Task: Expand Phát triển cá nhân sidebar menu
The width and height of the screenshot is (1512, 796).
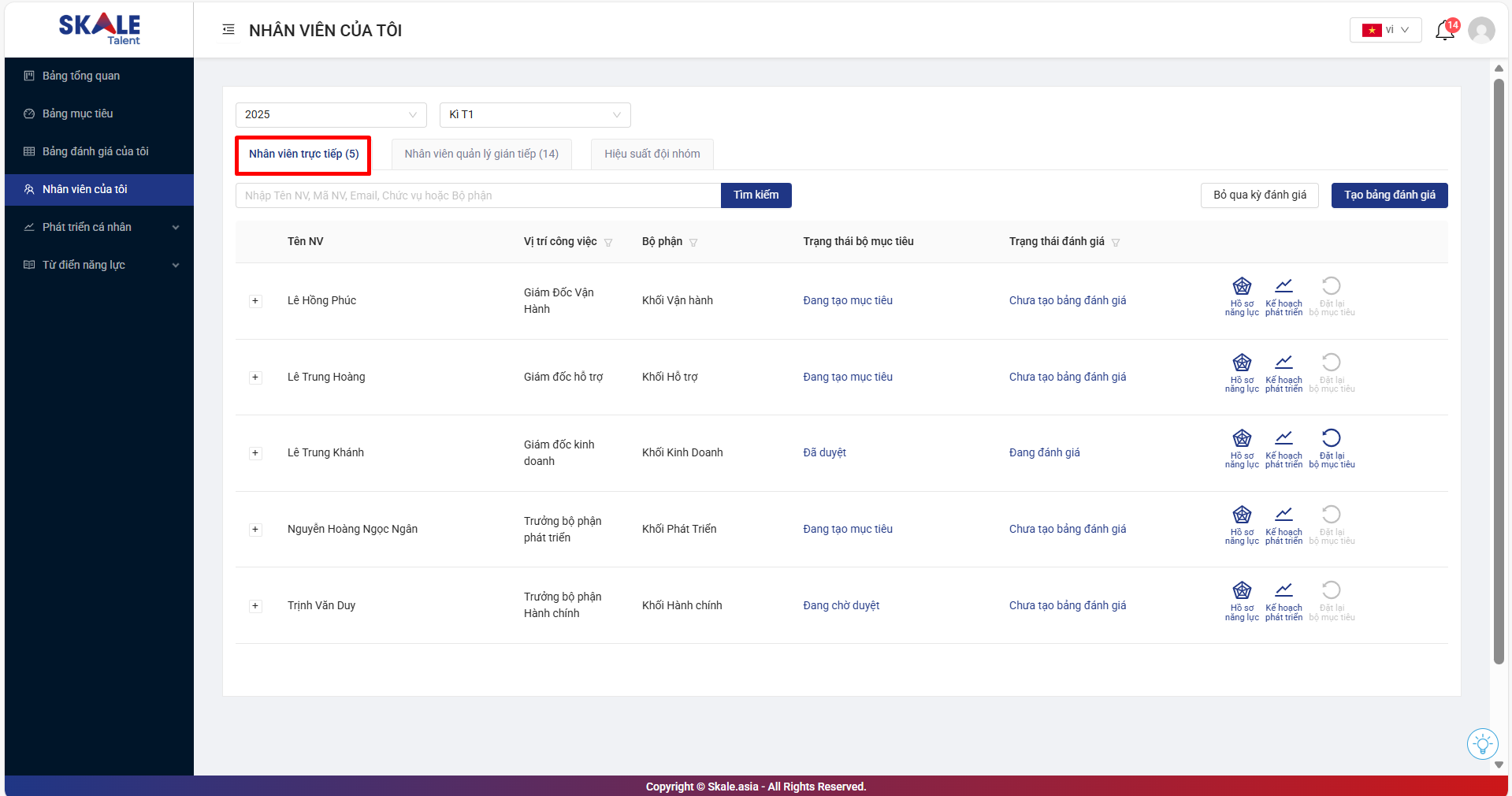Action: click(98, 227)
